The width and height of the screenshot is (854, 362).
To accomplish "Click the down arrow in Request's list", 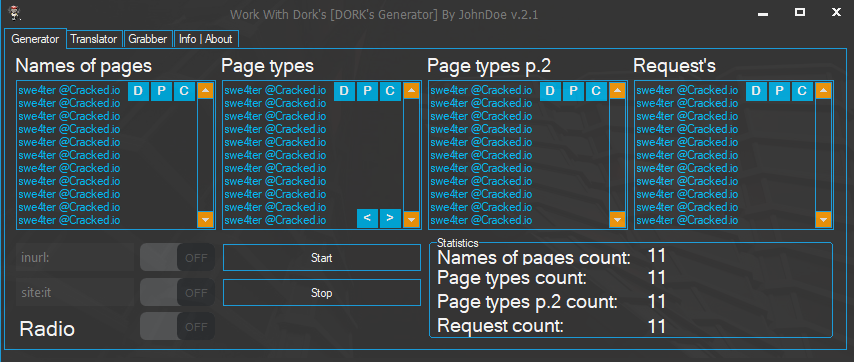I will pos(823,219).
